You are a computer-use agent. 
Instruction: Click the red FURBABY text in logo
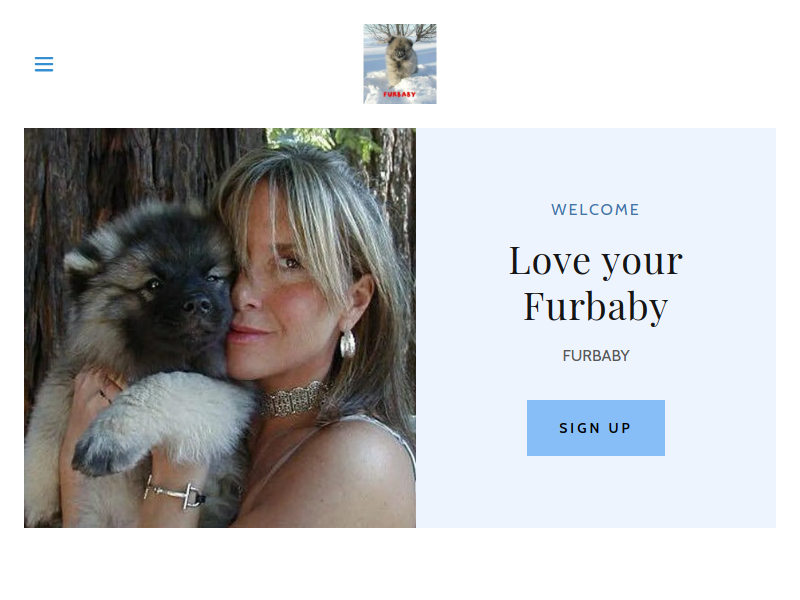[x=399, y=94]
